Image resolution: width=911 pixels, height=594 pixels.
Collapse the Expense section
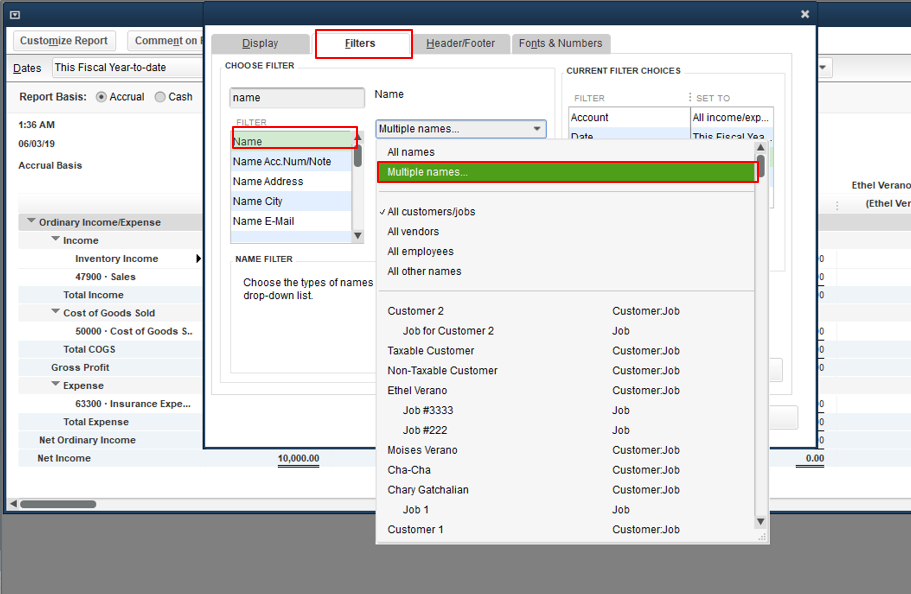coord(55,385)
